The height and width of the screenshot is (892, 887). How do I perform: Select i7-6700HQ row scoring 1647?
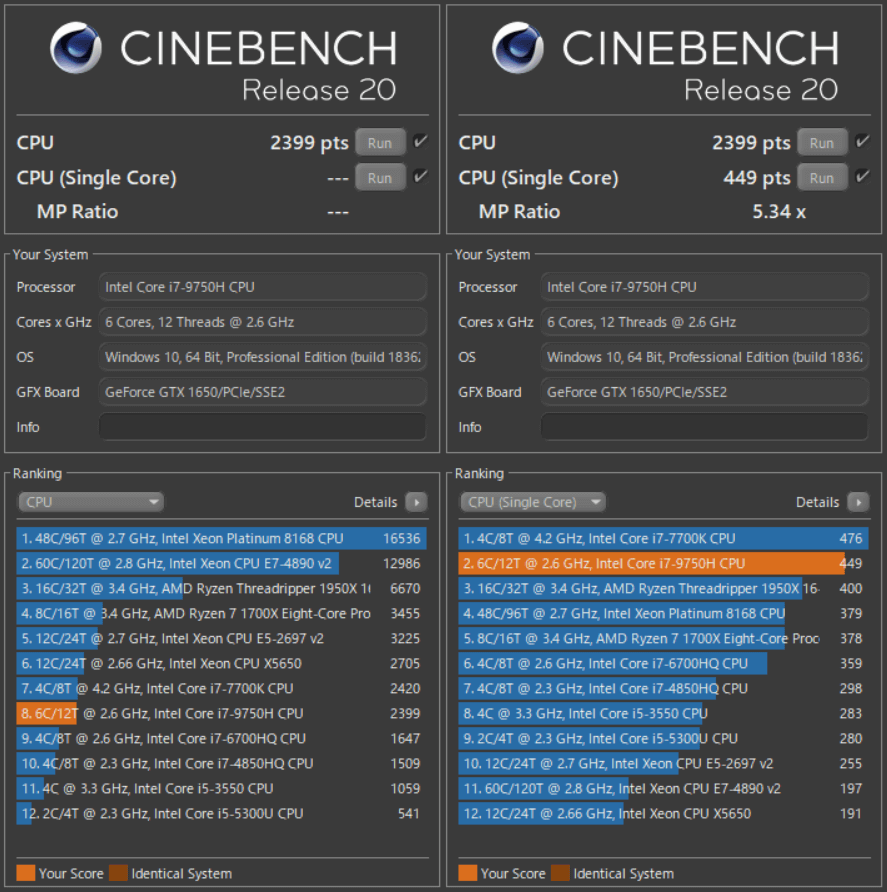click(221, 739)
